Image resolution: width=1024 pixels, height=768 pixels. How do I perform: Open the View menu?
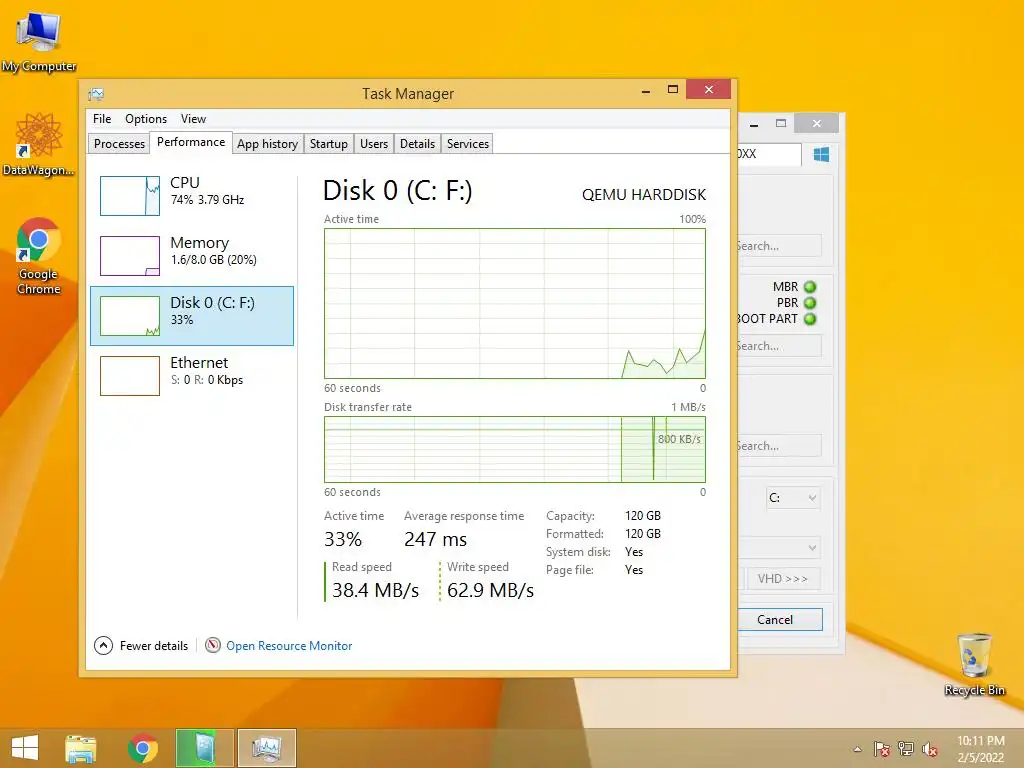(x=193, y=119)
